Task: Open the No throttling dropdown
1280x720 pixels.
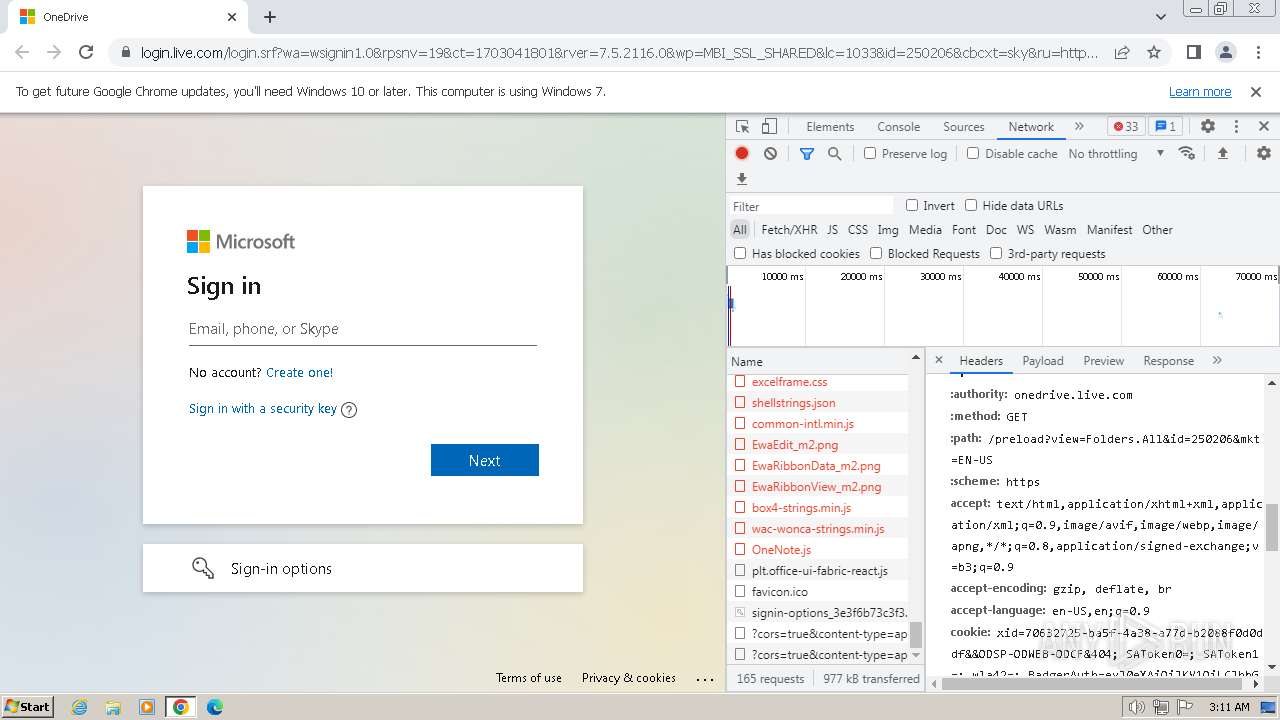Action: (x=1116, y=154)
